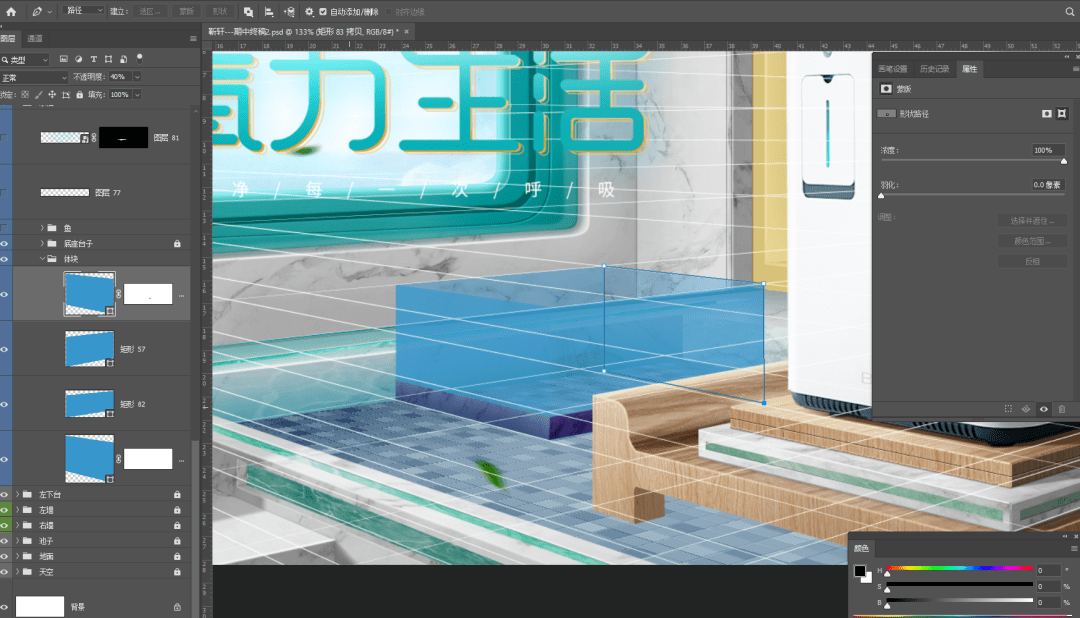Select the 属性 tab
The image size is (1080, 618).
[970, 69]
